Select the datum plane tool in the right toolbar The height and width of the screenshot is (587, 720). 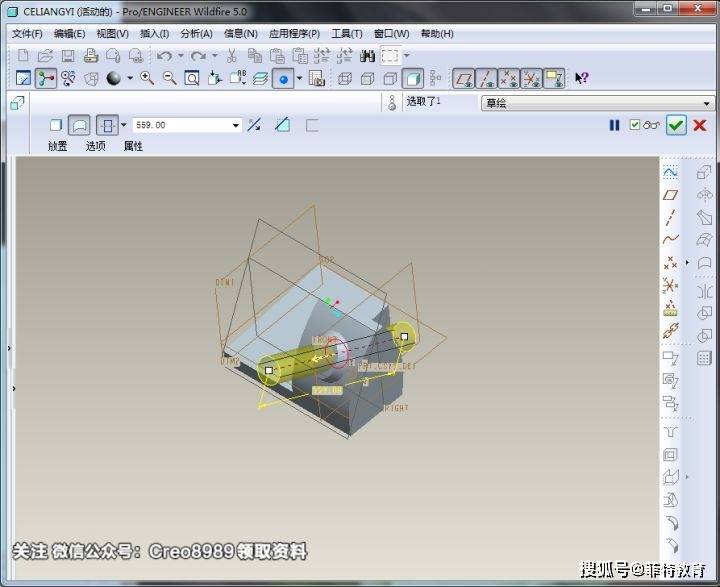tap(670, 195)
